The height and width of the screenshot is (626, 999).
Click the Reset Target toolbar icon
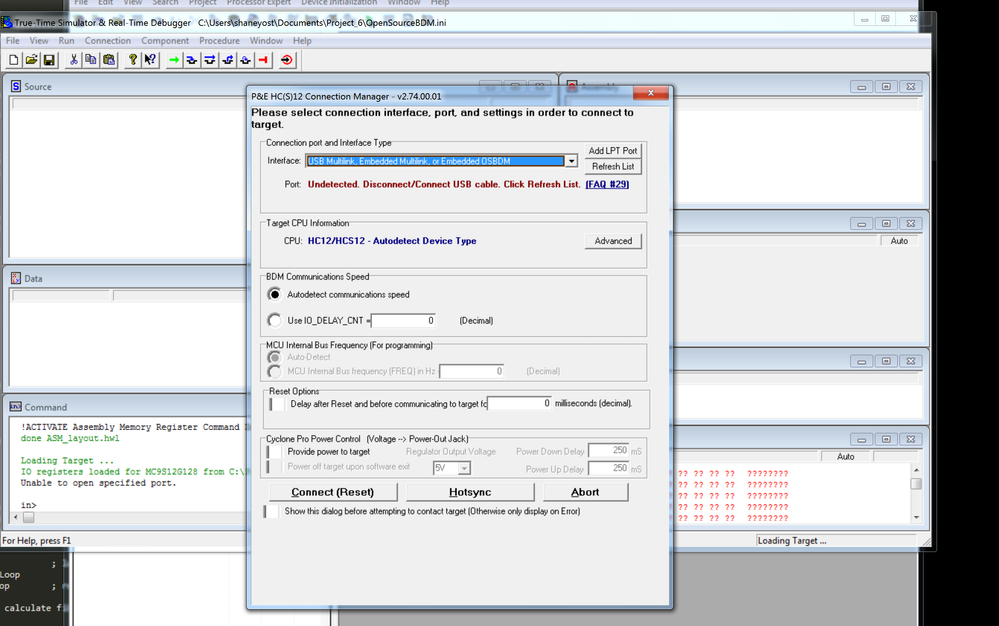287,60
